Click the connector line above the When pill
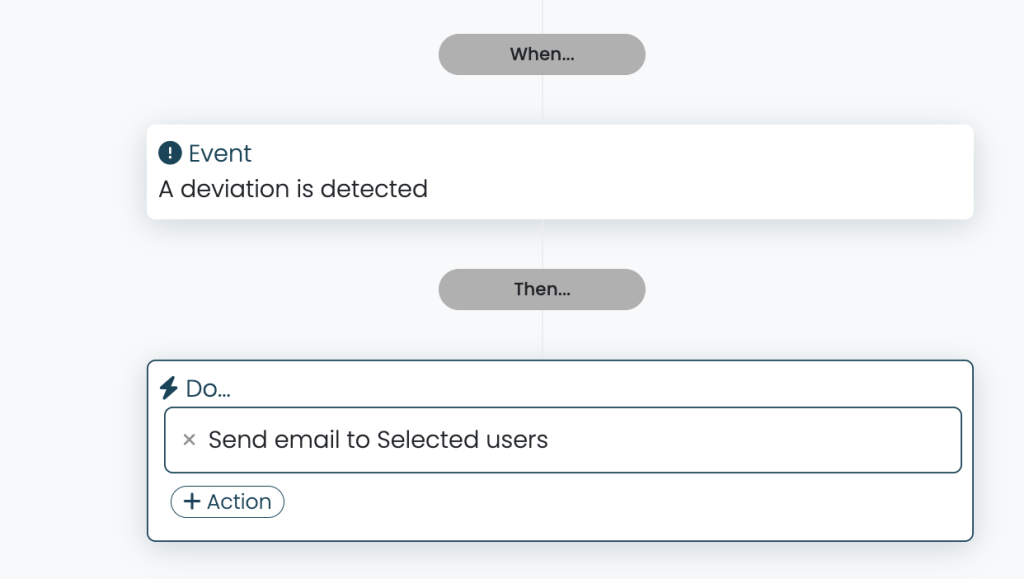 tap(542, 16)
